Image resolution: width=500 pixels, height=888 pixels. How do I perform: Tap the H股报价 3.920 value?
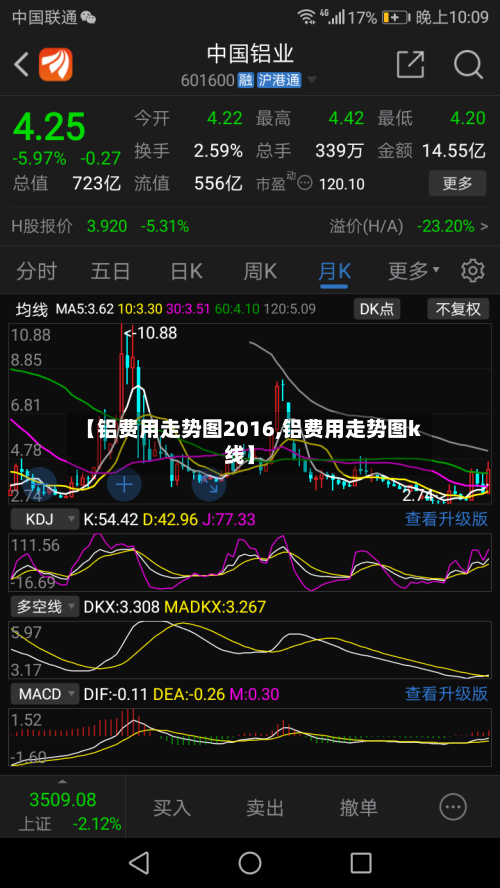tap(107, 227)
